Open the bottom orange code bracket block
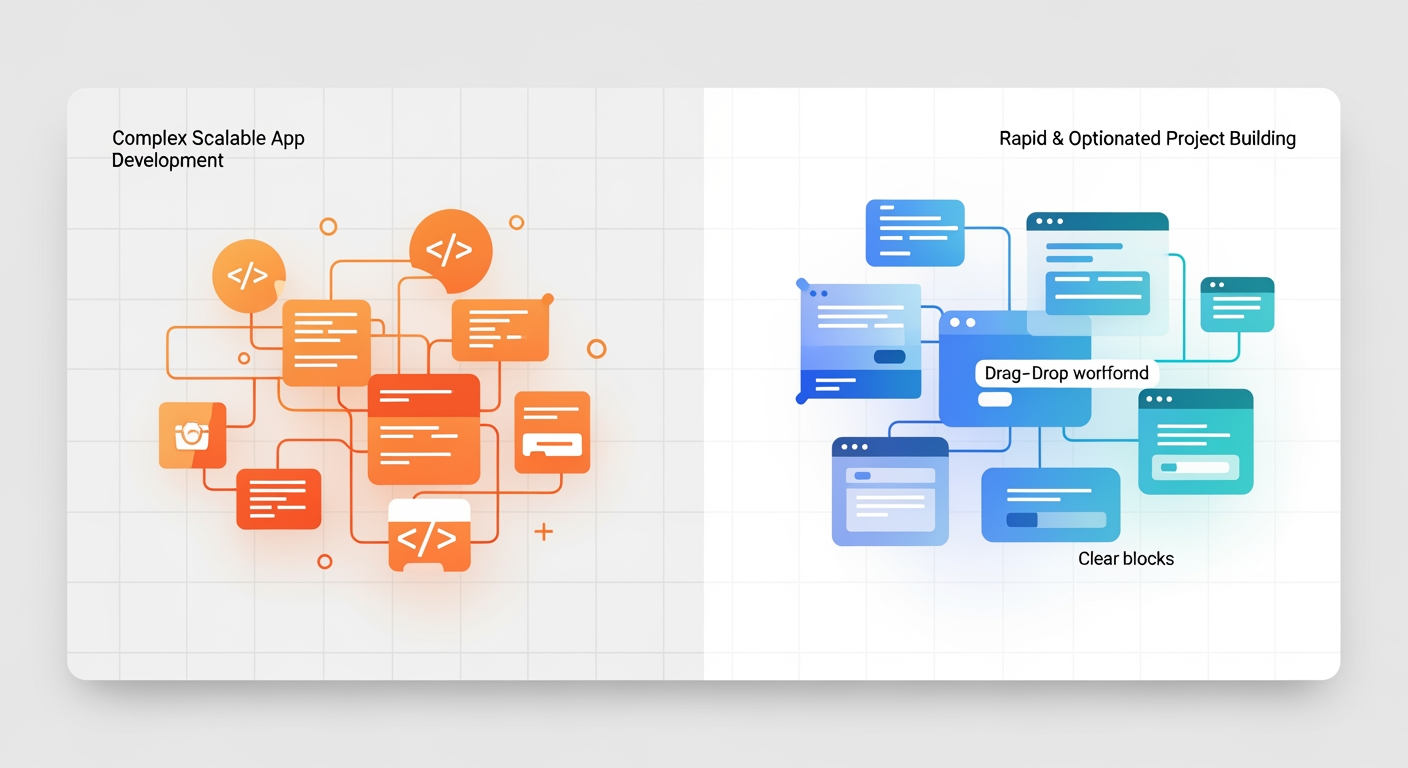The image size is (1408, 768). (x=428, y=537)
